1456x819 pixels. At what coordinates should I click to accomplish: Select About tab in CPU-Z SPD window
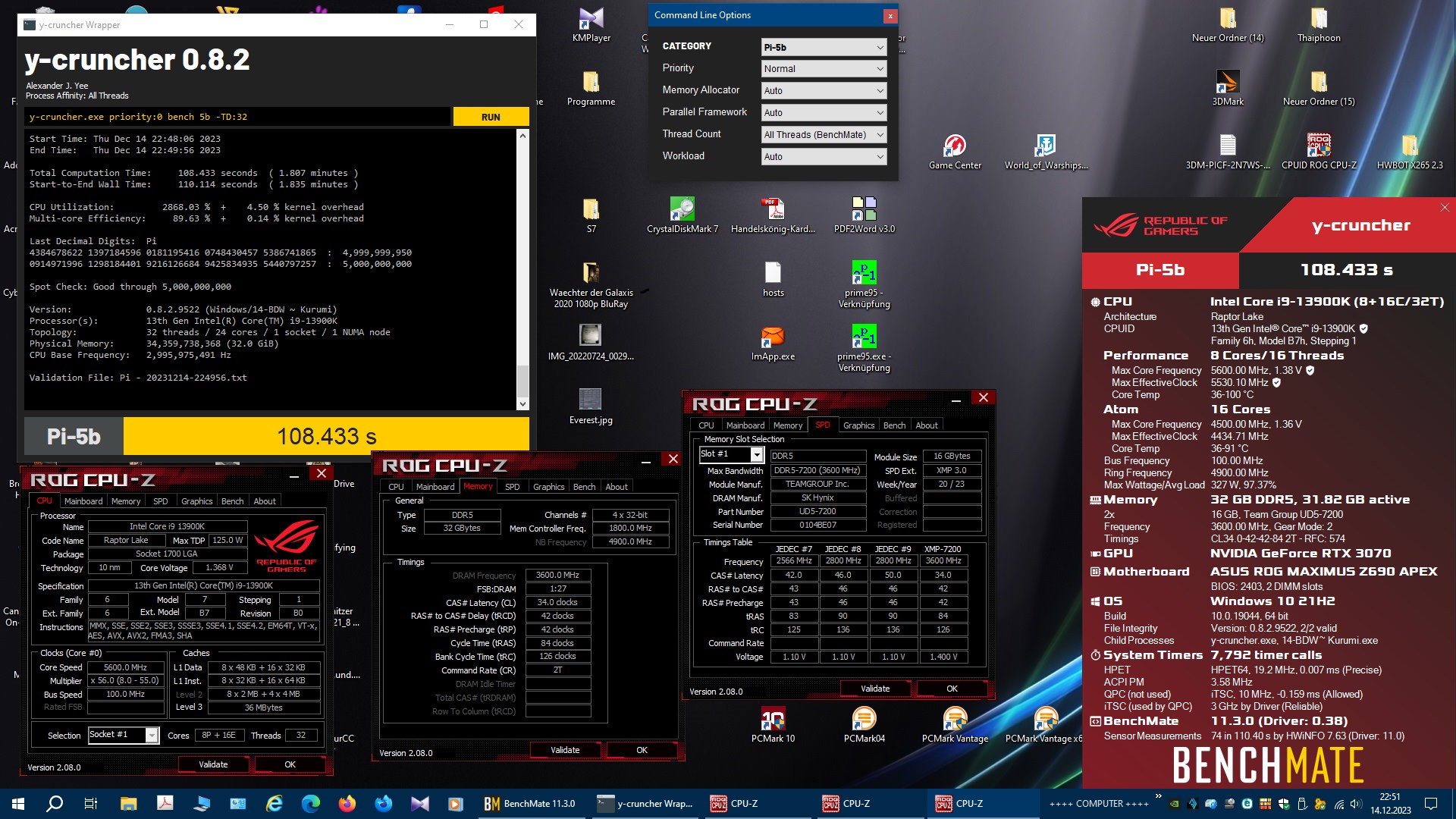click(927, 425)
